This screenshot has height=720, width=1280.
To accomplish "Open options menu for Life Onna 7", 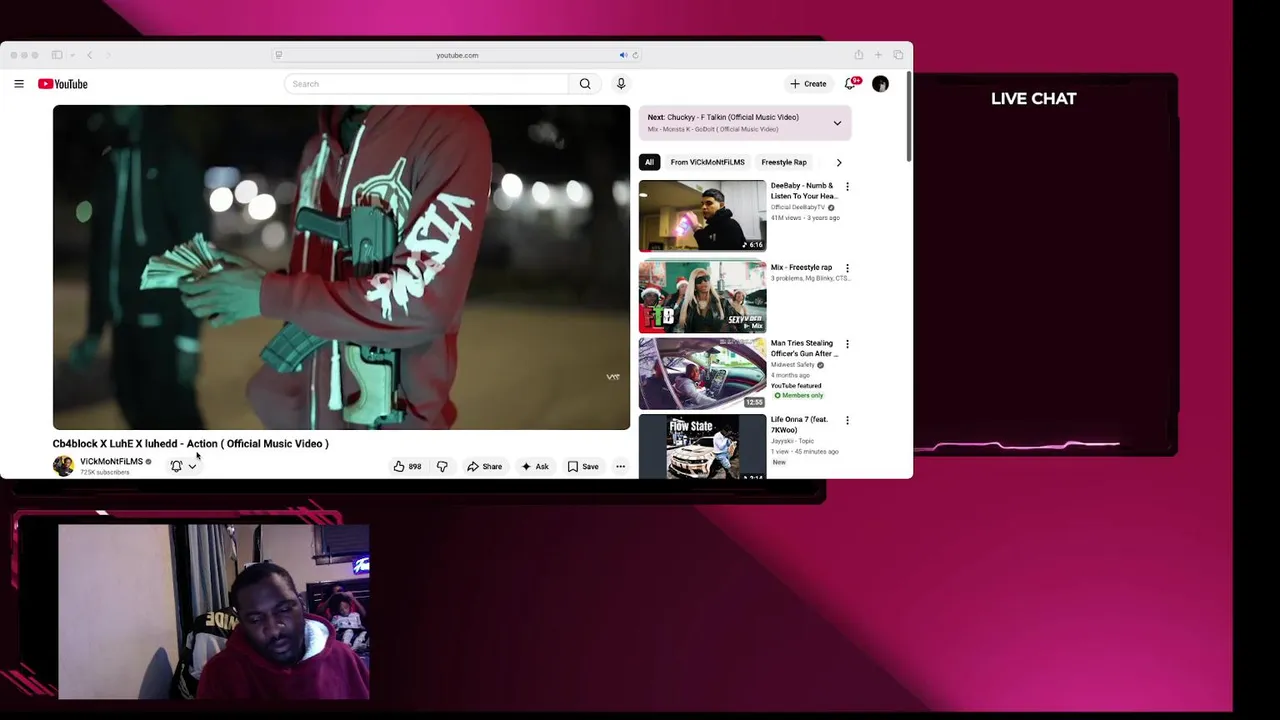I will click(x=847, y=421).
